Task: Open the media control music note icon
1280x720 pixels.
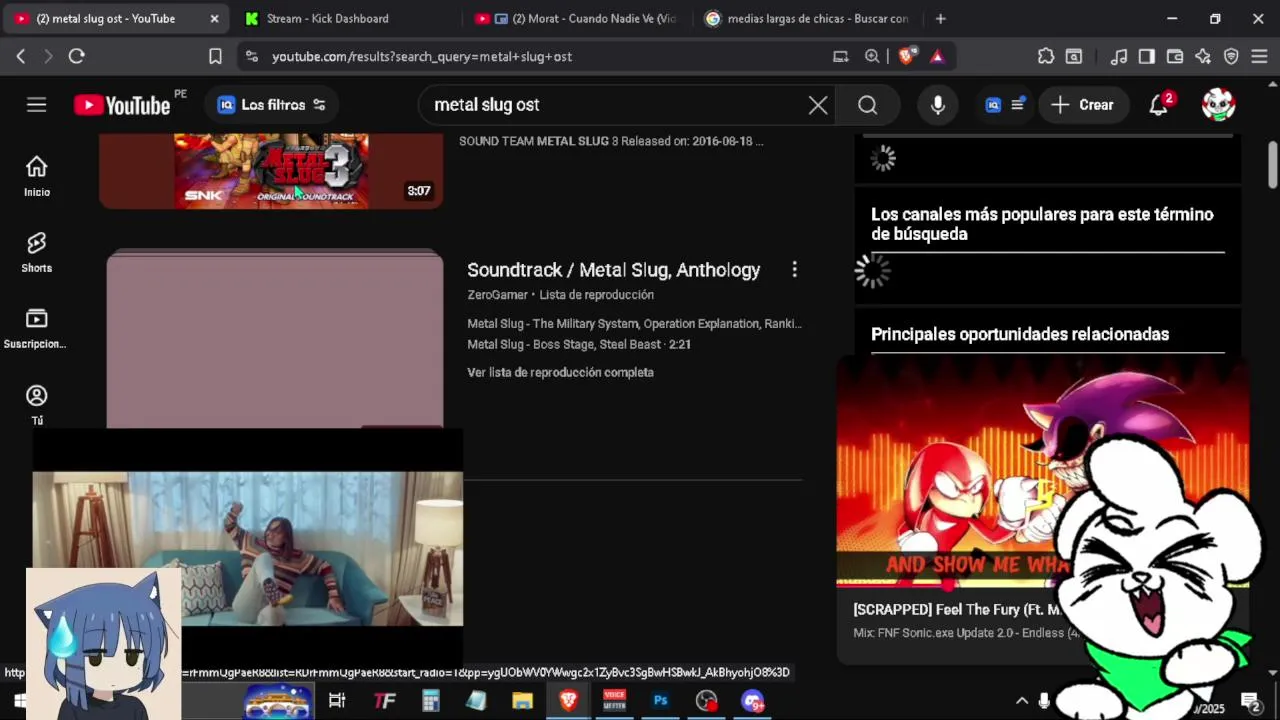Action: [x=1120, y=57]
